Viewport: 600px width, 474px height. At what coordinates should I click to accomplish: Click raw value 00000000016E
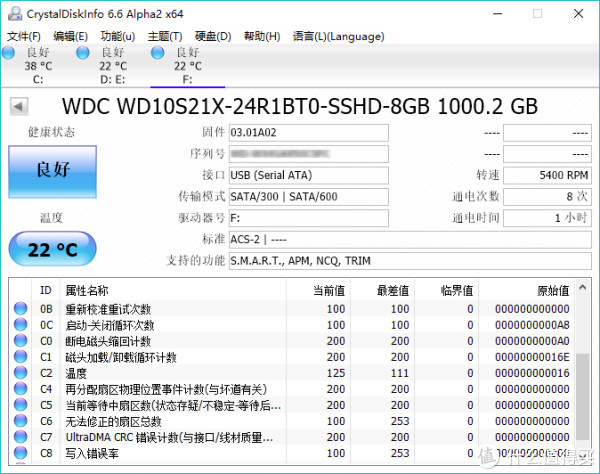tap(532, 357)
